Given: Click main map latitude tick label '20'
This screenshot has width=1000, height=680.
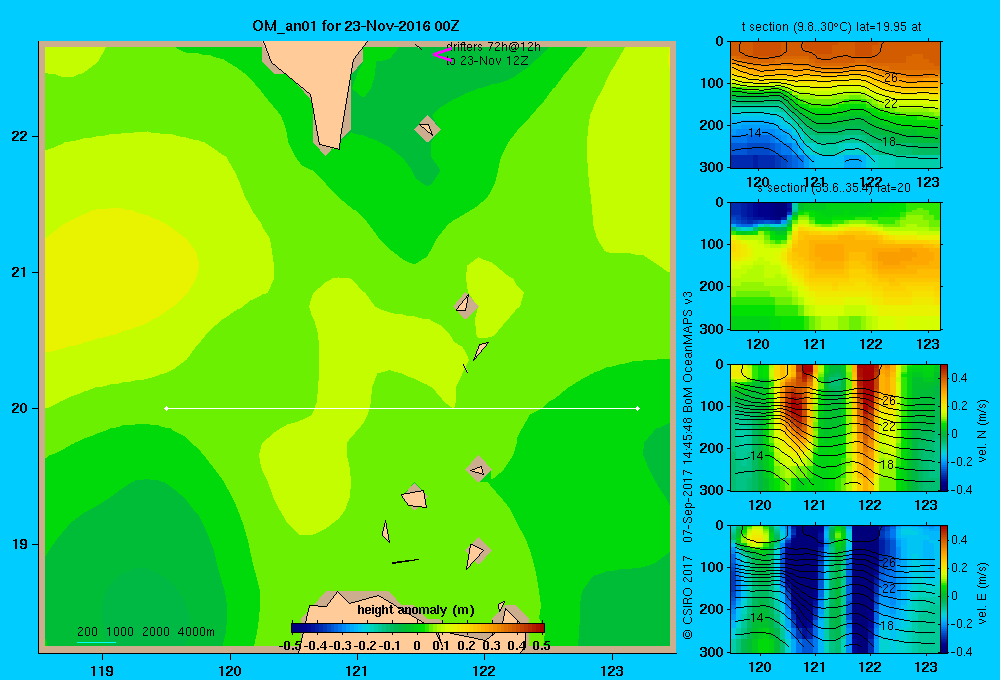Looking at the screenshot, I should pos(20,408).
